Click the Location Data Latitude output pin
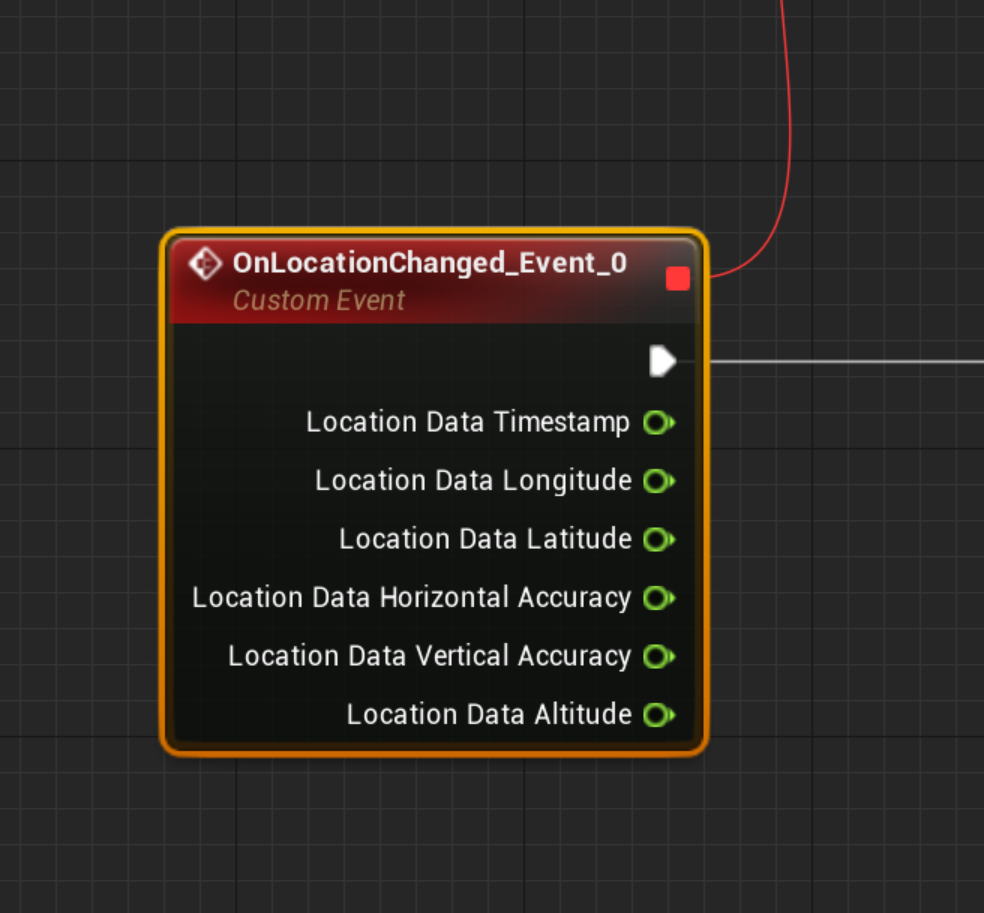The image size is (984, 913). [x=659, y=540]
